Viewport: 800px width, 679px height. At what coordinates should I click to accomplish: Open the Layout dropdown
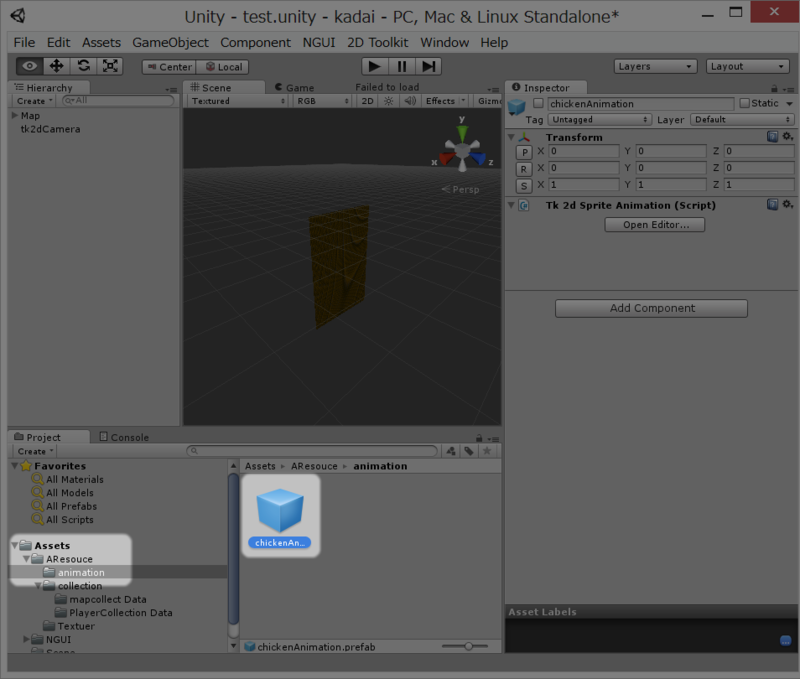(747, 66)
